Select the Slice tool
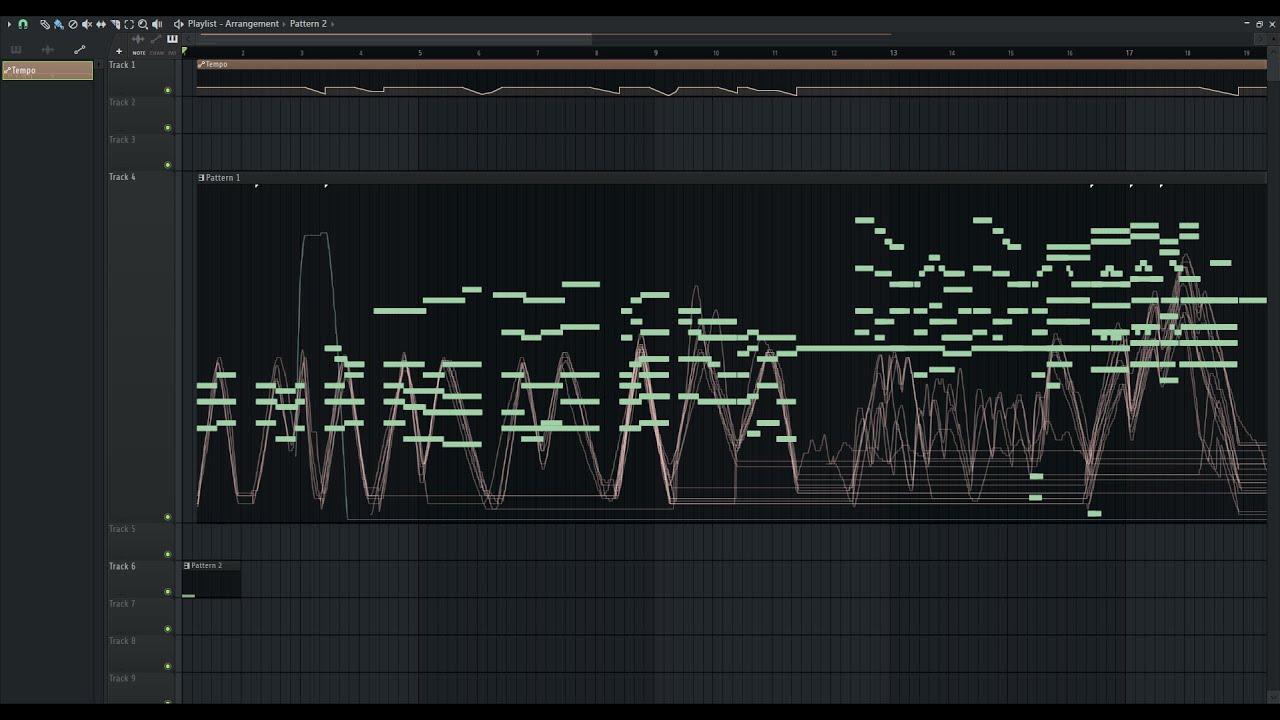 pyautogui.click(x=115, y=24)
